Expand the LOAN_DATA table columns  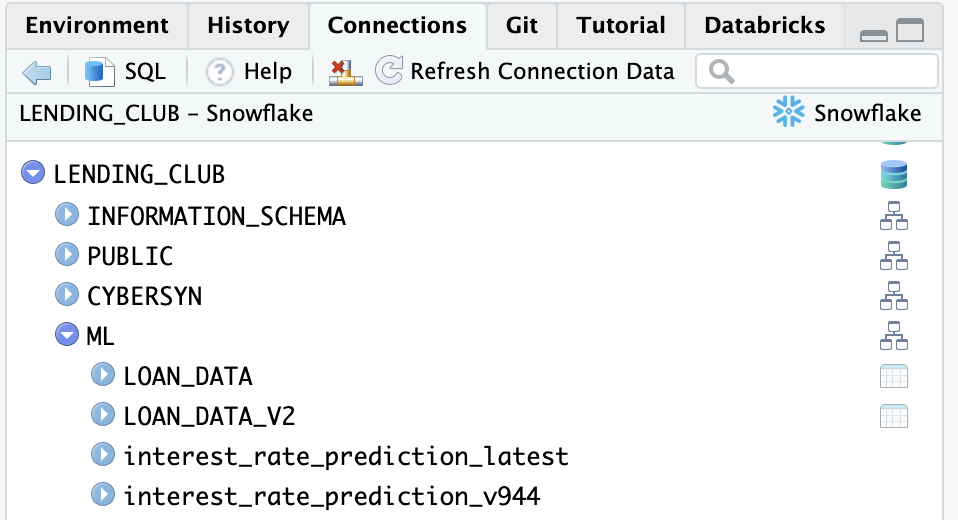(103, 375)
